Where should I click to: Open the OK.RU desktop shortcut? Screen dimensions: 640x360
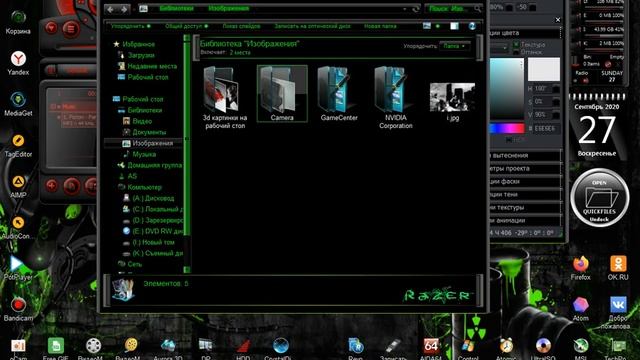point(618,268)
